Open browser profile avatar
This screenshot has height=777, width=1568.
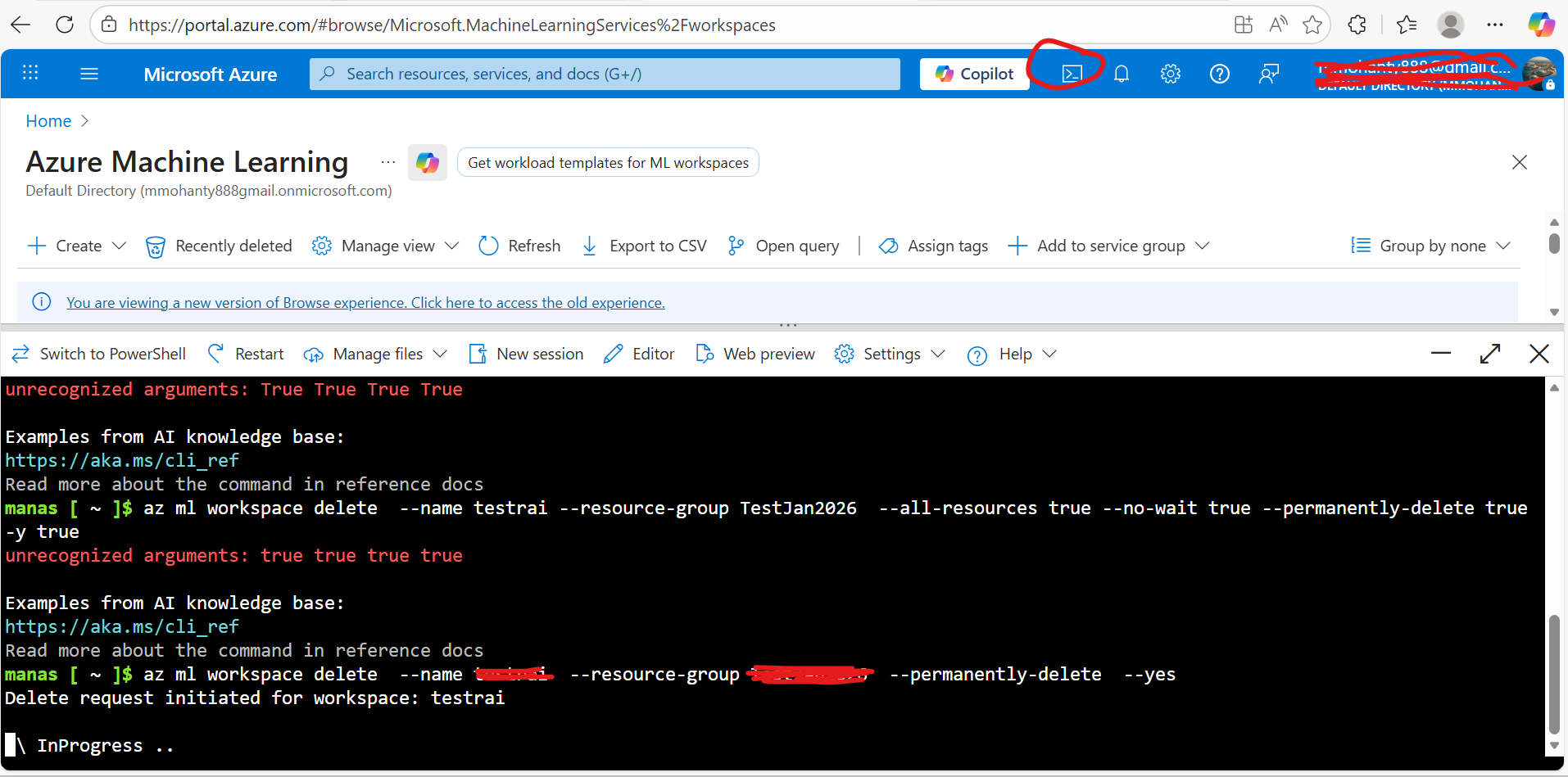pyautogui.click(x=1451, y=25)
